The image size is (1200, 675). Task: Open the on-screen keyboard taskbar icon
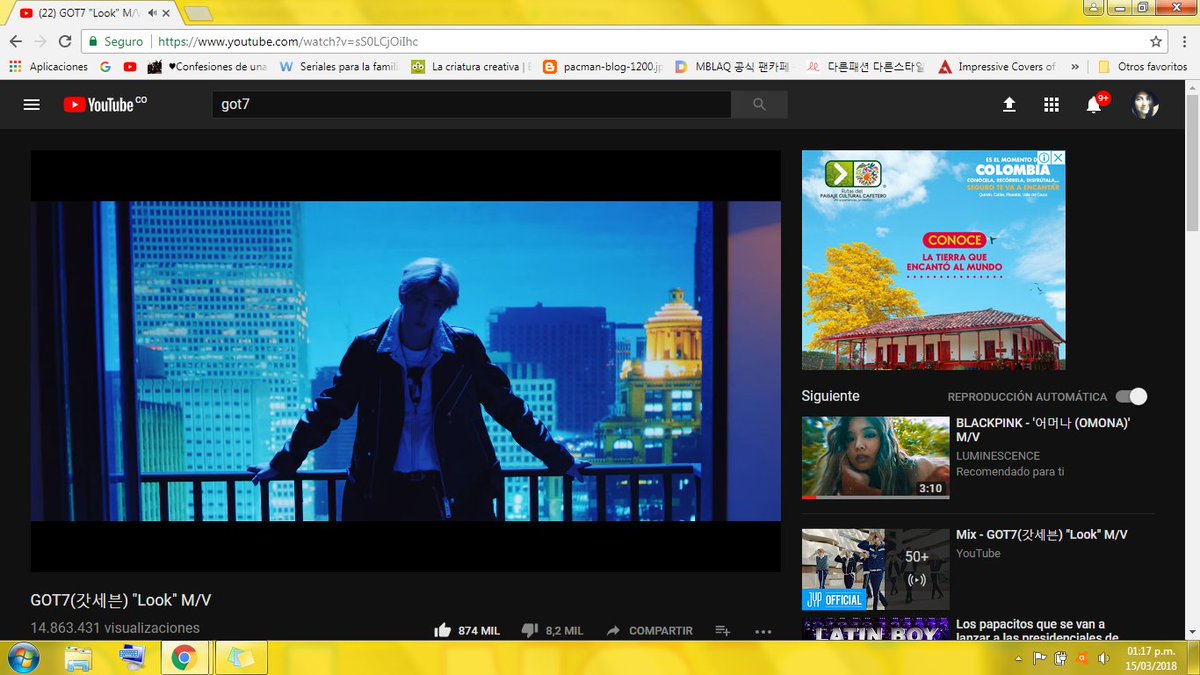(x=130, y=658)
